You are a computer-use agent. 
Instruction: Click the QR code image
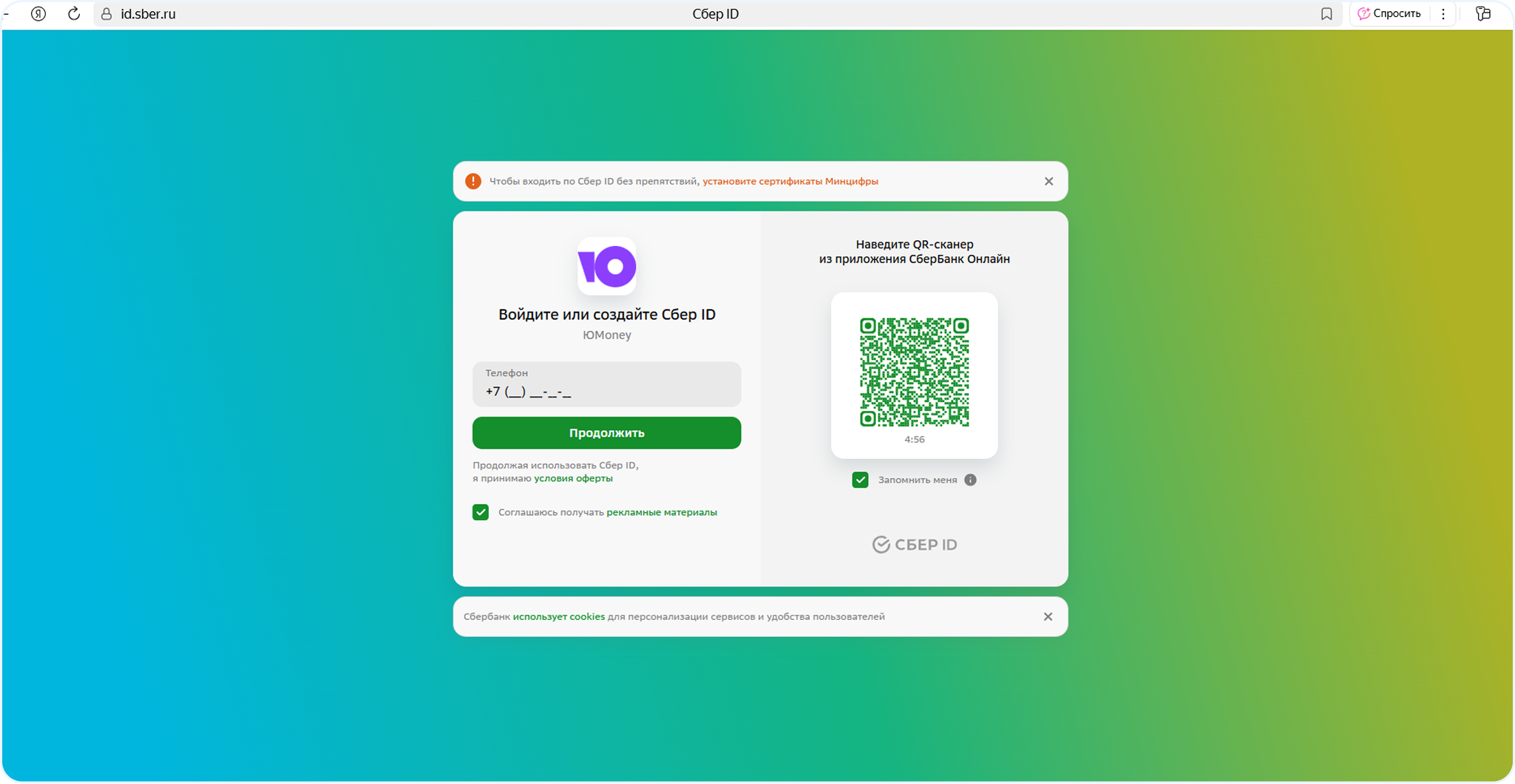pos(914,372)
